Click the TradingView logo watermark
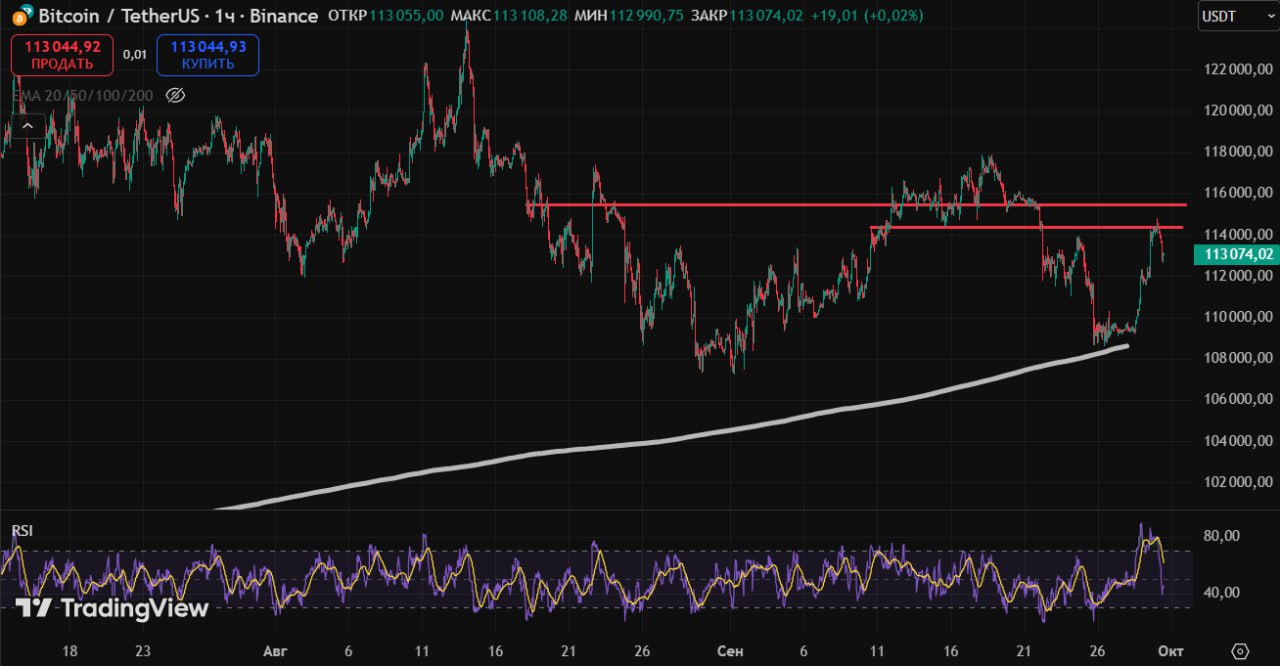Viewport: 1280px width, 666px height. pyautogui.click(x=112, y=608)
